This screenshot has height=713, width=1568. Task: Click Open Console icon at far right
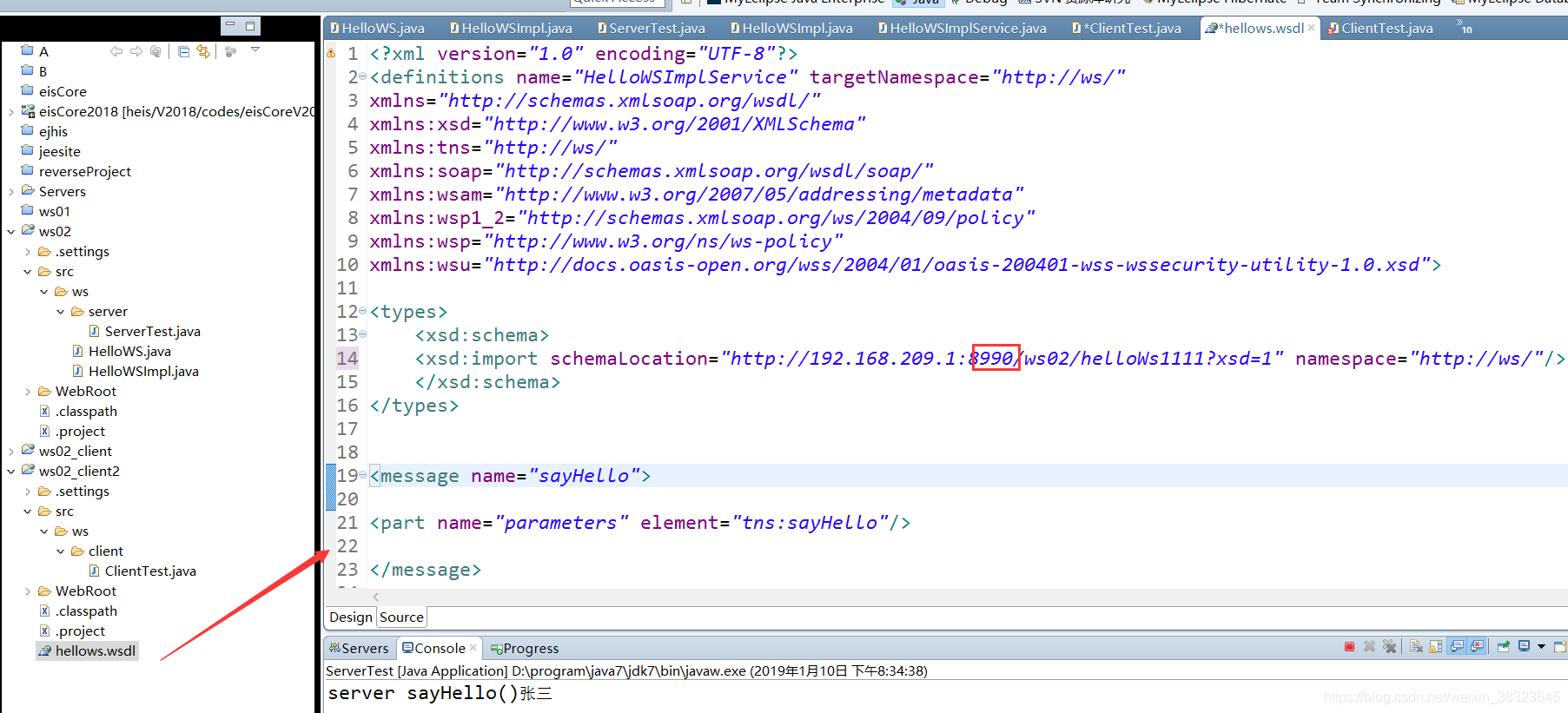click(x=1560, y=647)
